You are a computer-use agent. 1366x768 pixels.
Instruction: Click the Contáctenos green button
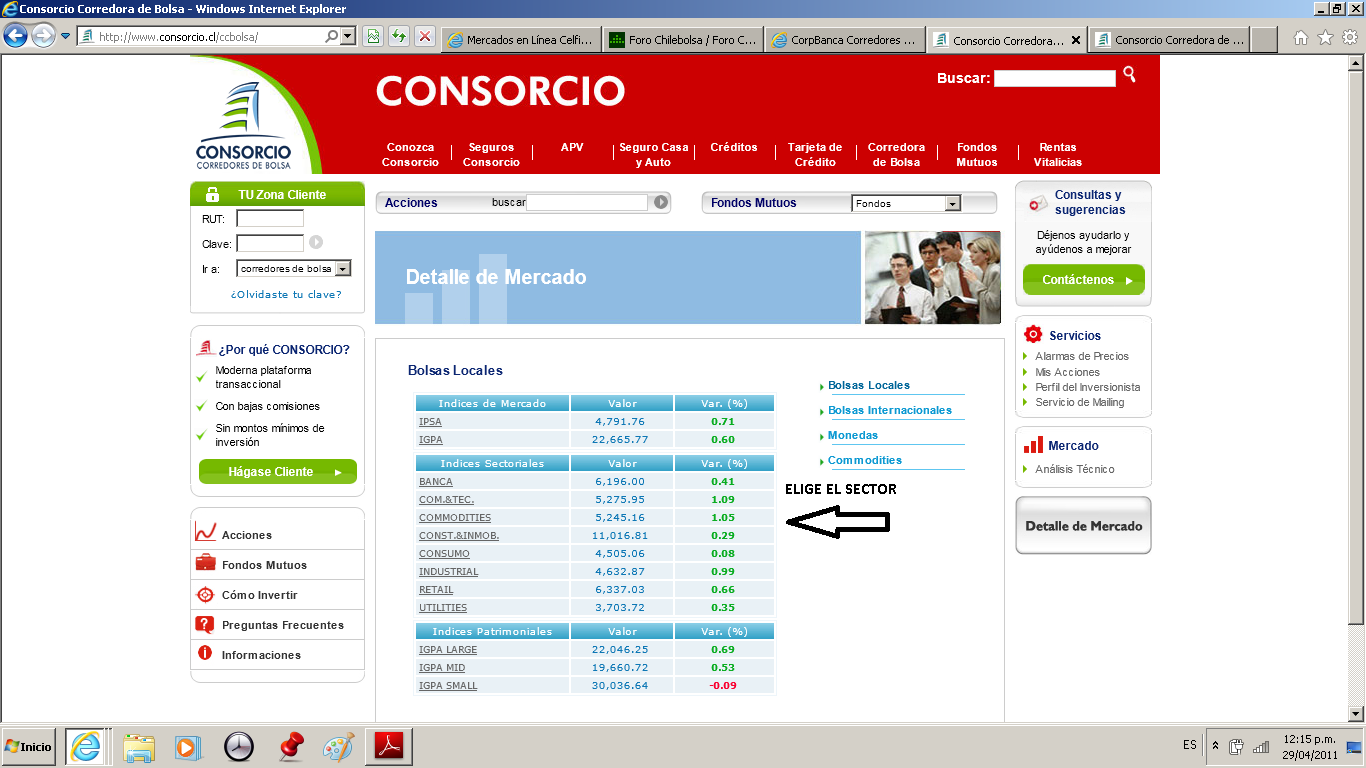[x=1084, y=280]
